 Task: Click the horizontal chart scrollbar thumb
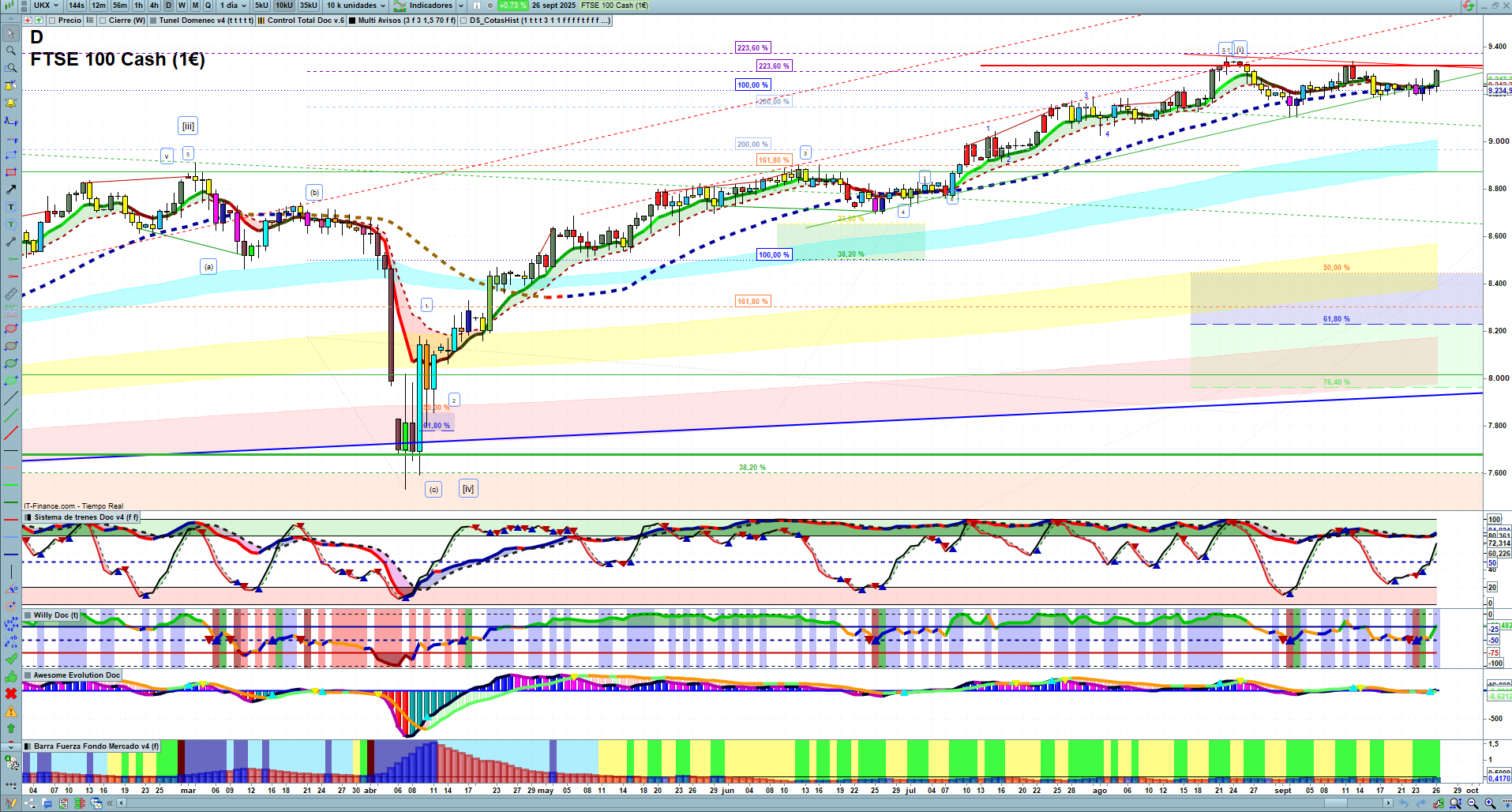[1335, 803]
